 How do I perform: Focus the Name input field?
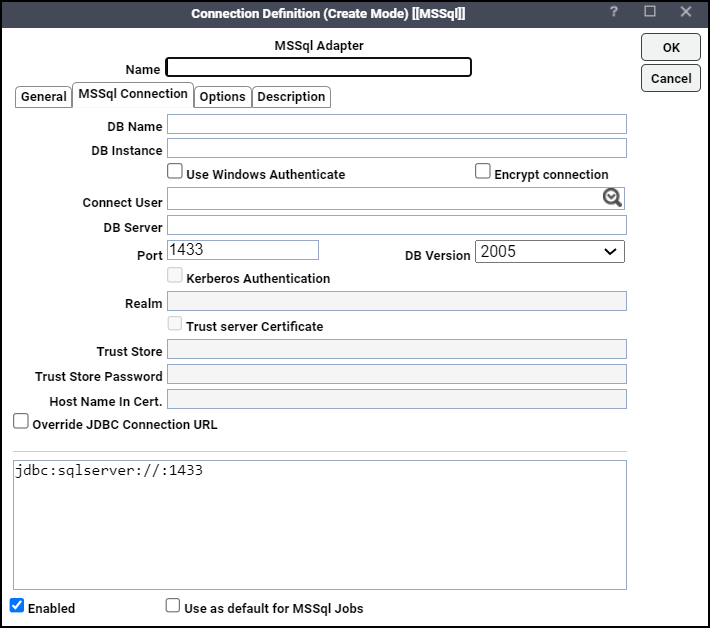pos(319,67)
